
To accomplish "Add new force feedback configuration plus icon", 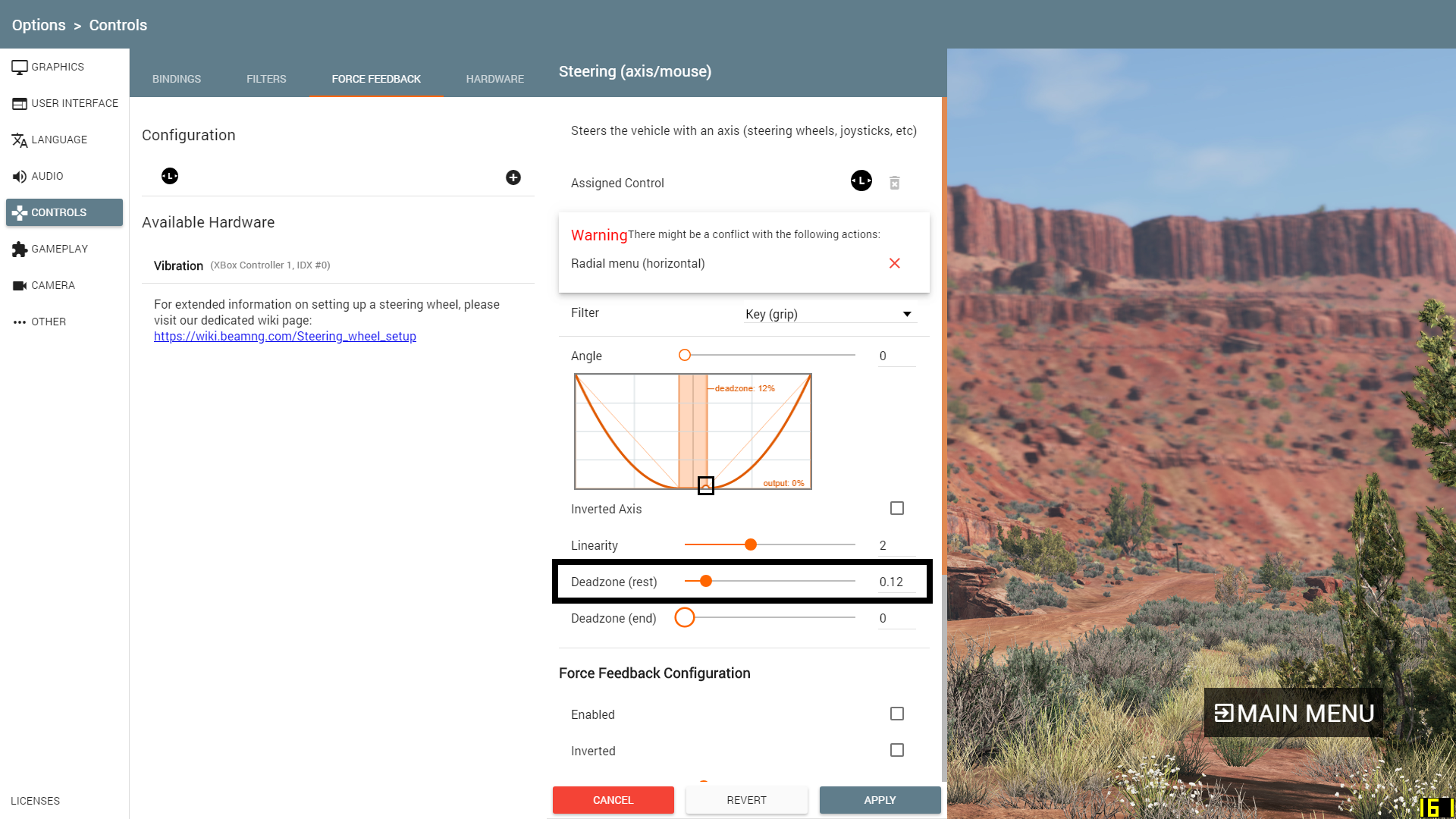I will coord(513,177).
